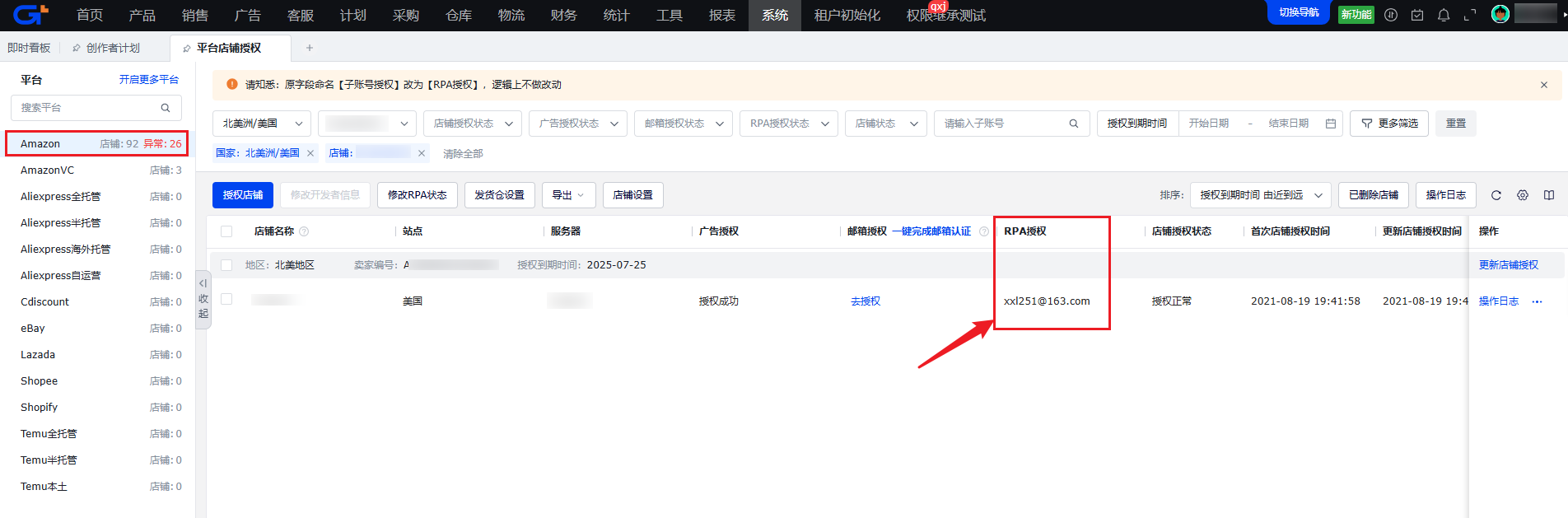
Task: Click the help icon beside 店铺名称
Action: point(304,231)
